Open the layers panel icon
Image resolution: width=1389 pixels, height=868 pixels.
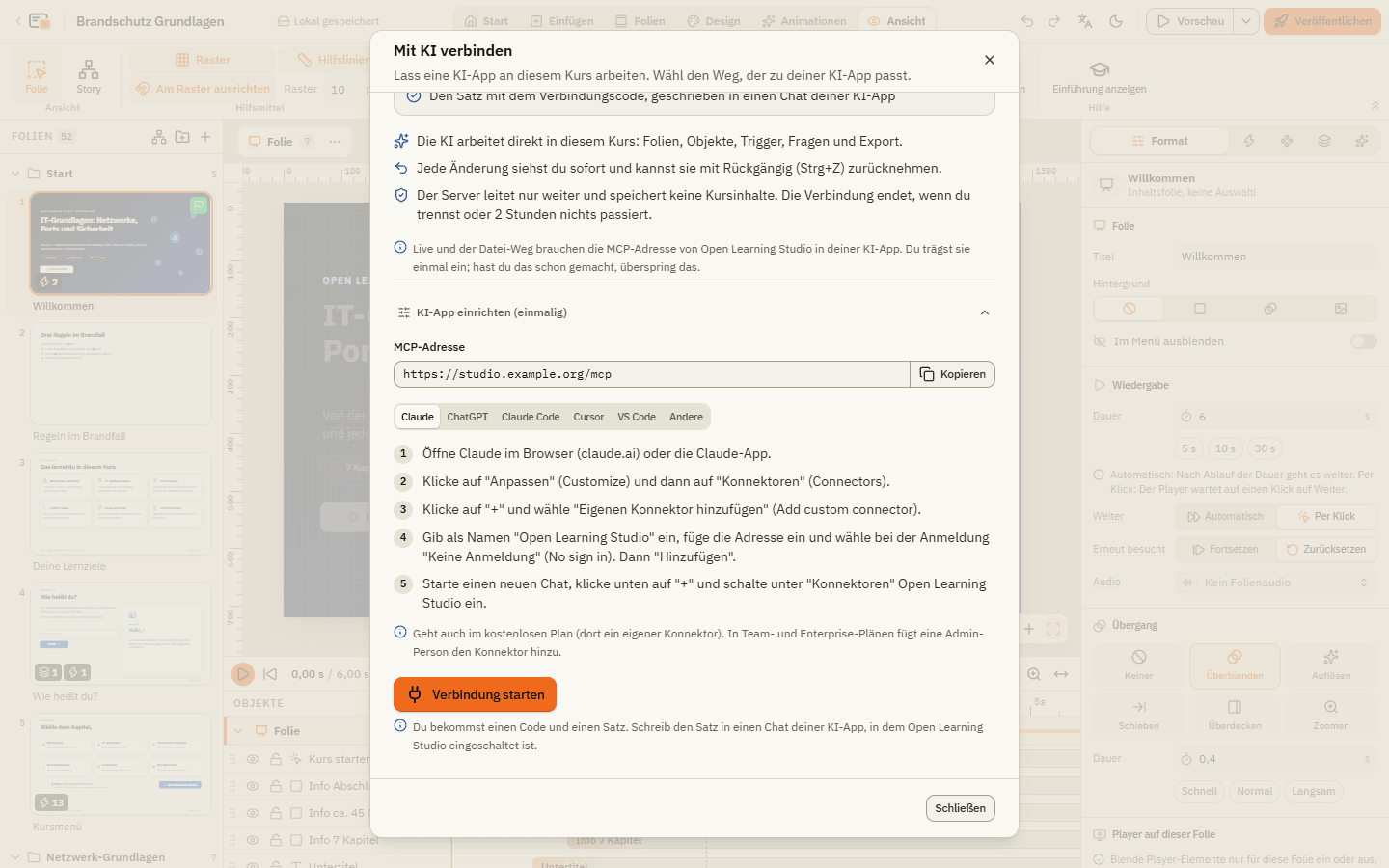[x=1324, y=141]
